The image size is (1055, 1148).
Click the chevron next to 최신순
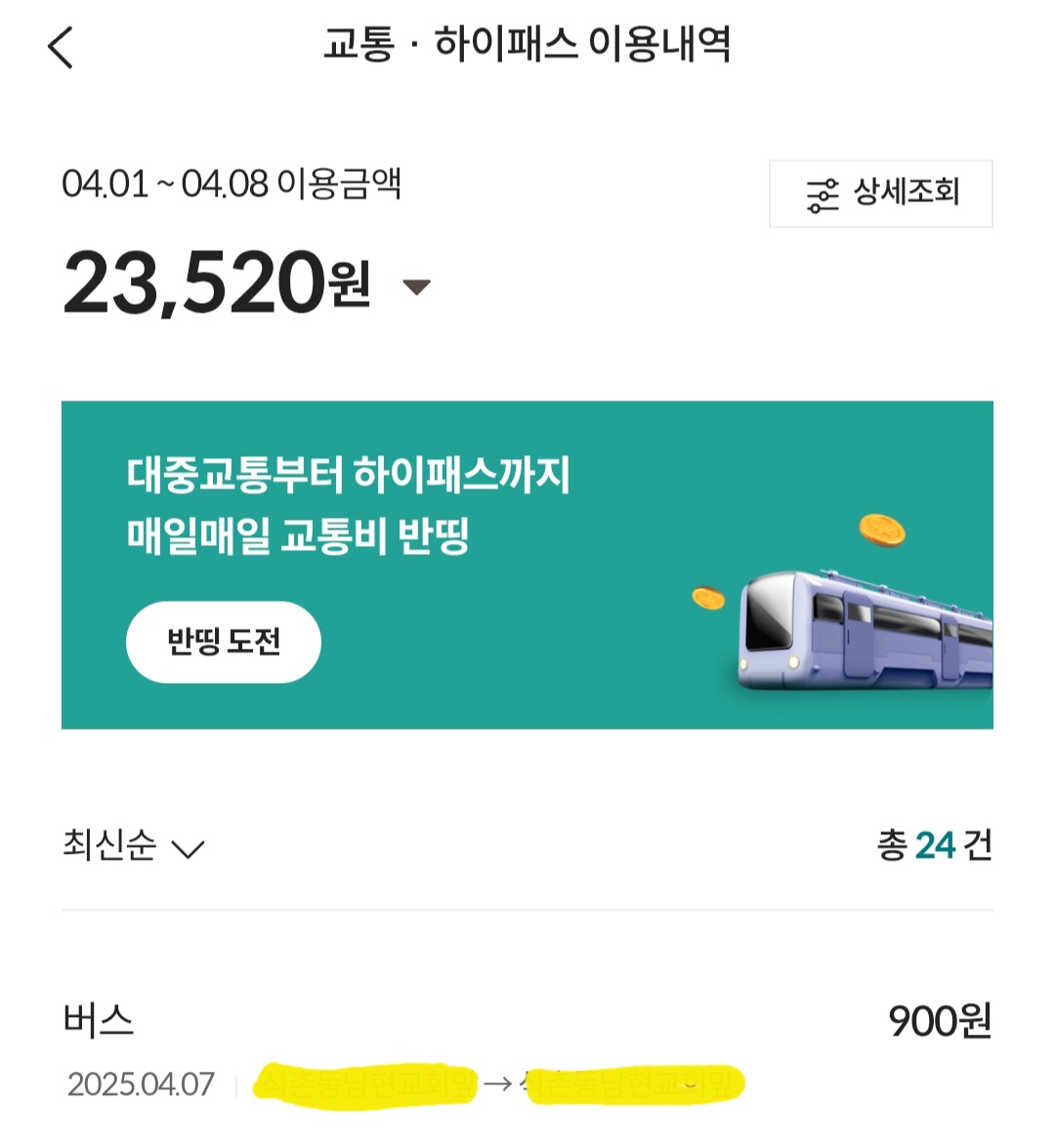click(x=188, y=848)
